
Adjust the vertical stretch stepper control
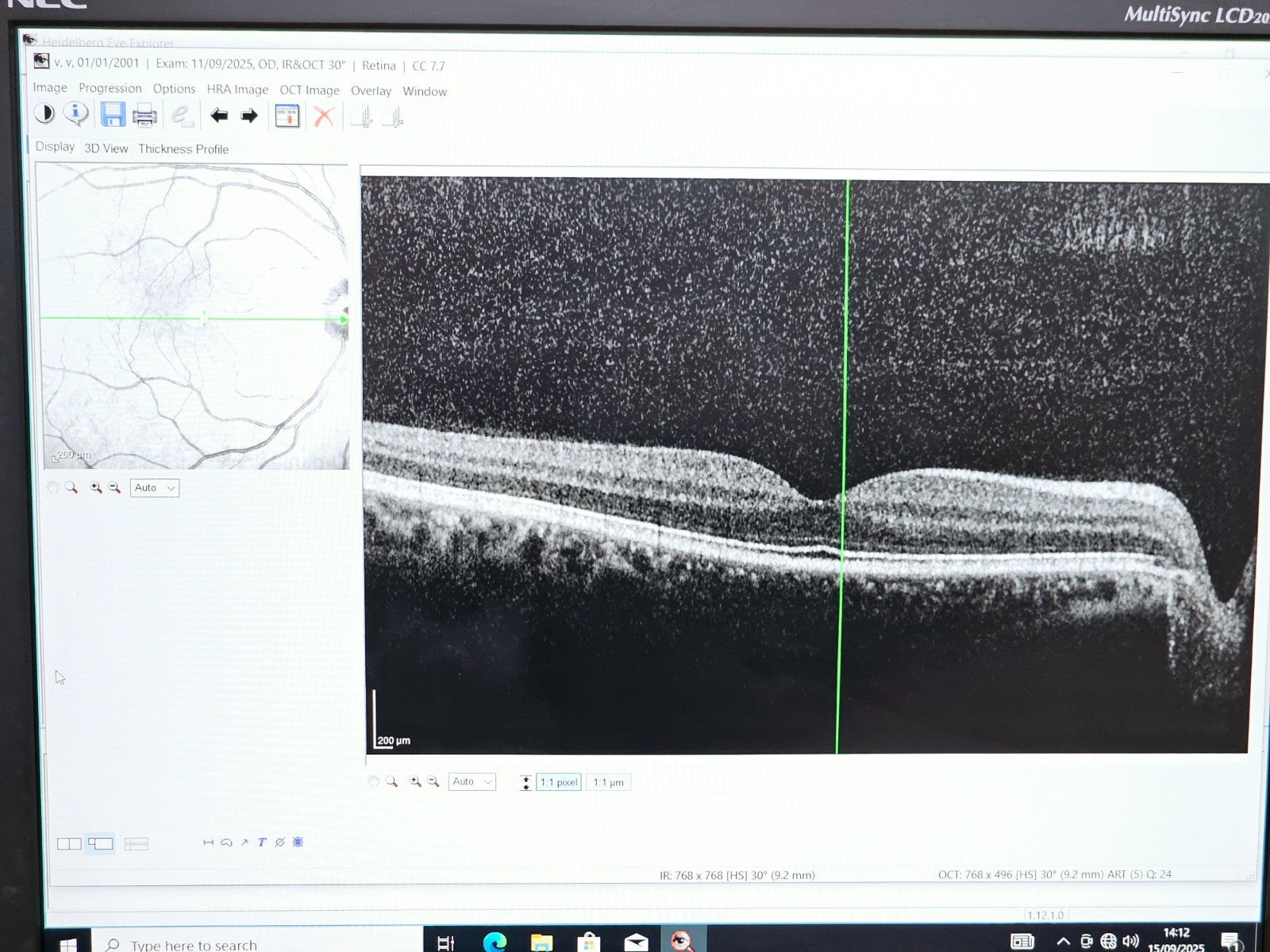coord(525,782)
